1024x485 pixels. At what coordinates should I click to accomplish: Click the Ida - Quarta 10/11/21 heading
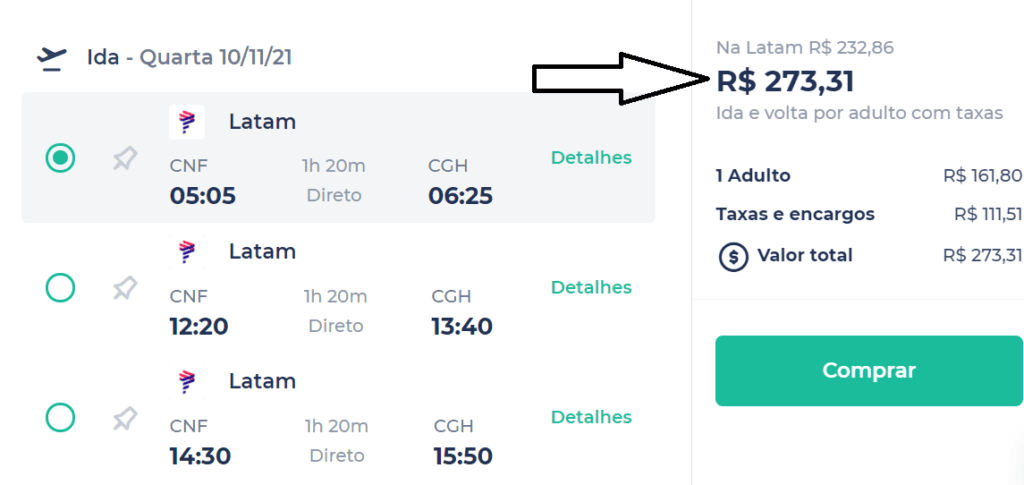pos(189,57)
